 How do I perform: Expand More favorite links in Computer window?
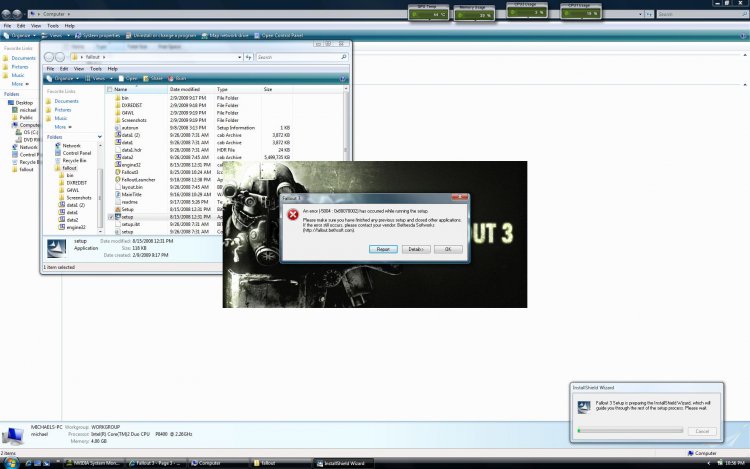tap(20, 84)
